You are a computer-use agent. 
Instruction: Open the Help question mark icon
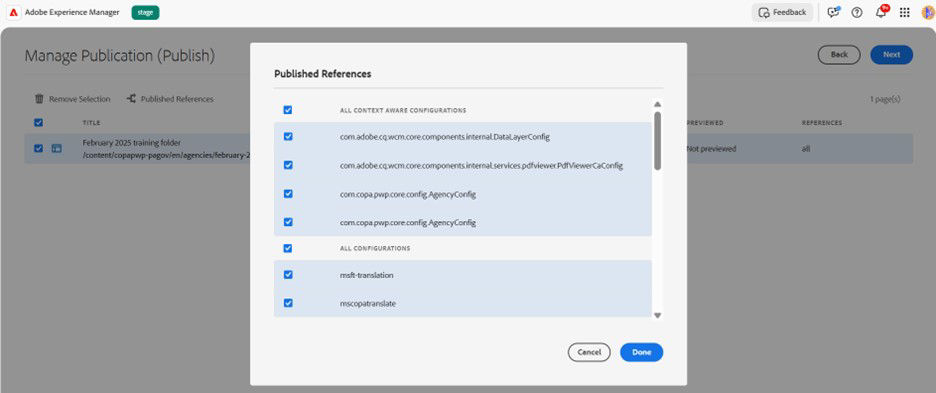coord(857,13)
